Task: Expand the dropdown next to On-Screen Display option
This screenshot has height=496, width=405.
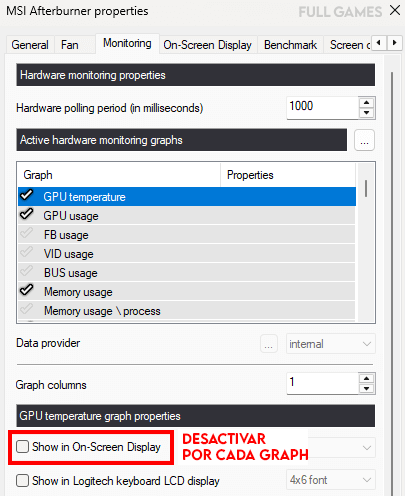Action: click(367, 447)
